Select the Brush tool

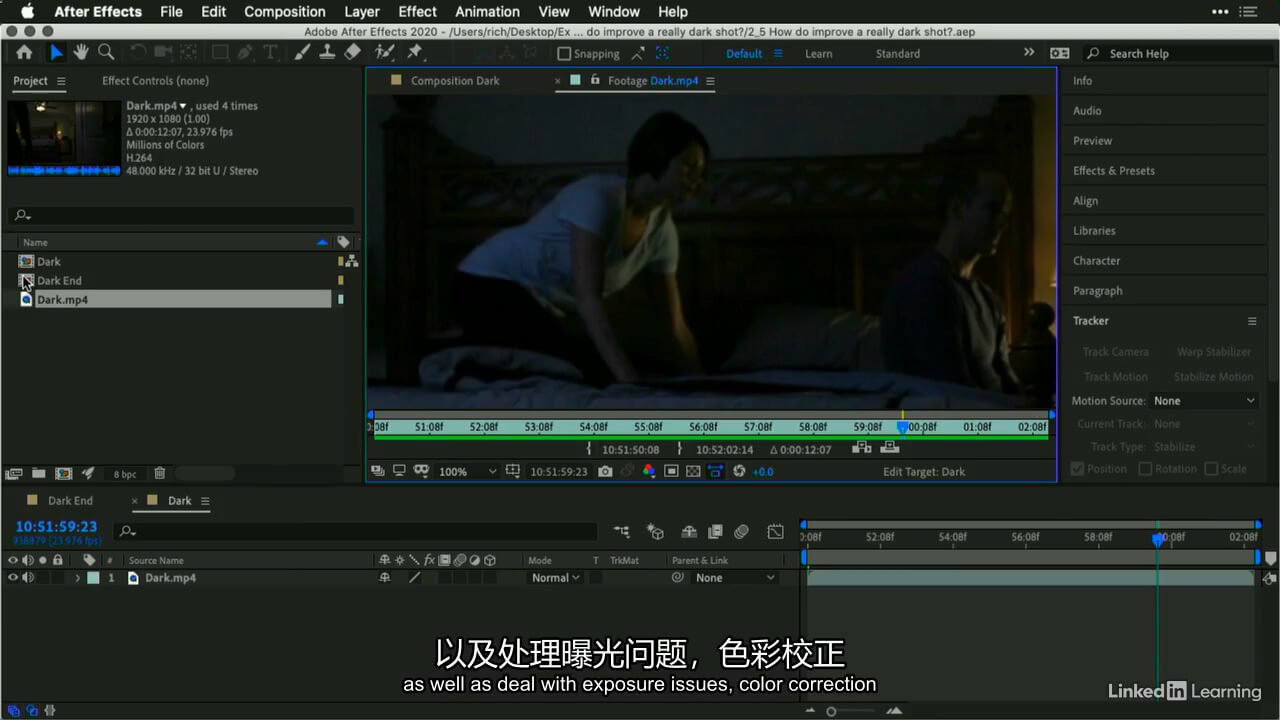(303, 53)
